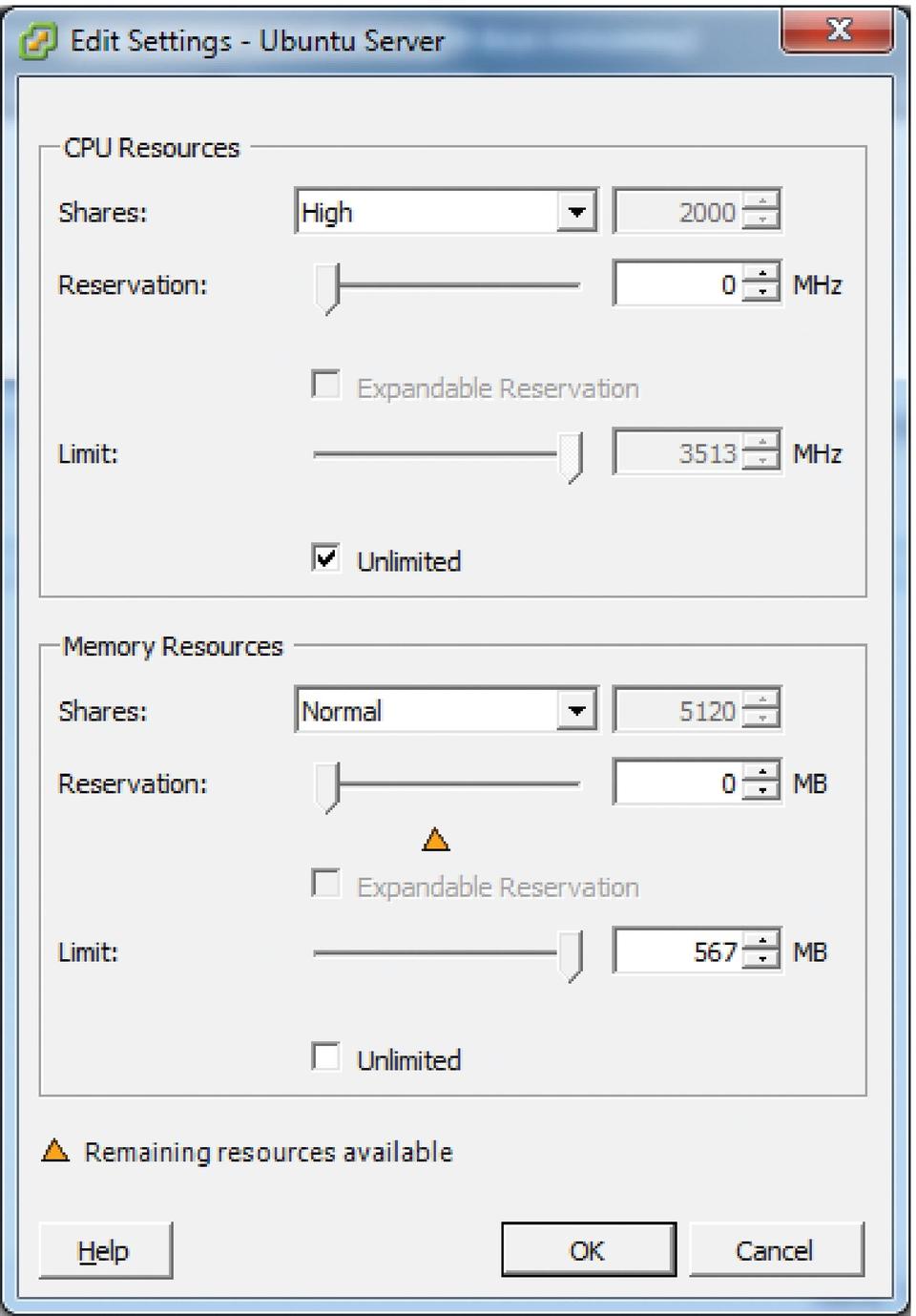Click the warning icon beside Remaining resources available

click(x=55, y=1151)
